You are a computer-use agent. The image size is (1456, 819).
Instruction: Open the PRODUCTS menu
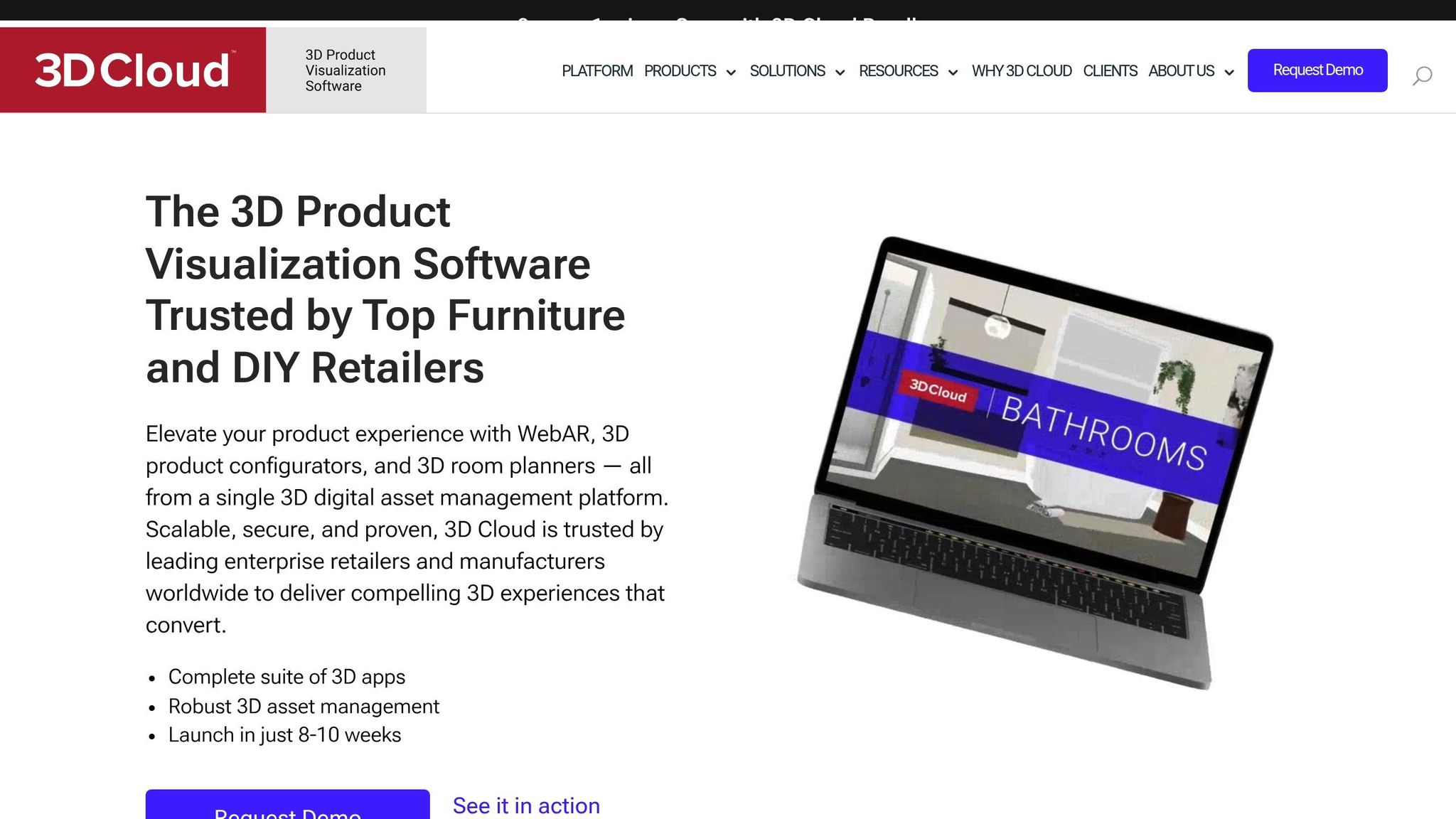(680, 71)
